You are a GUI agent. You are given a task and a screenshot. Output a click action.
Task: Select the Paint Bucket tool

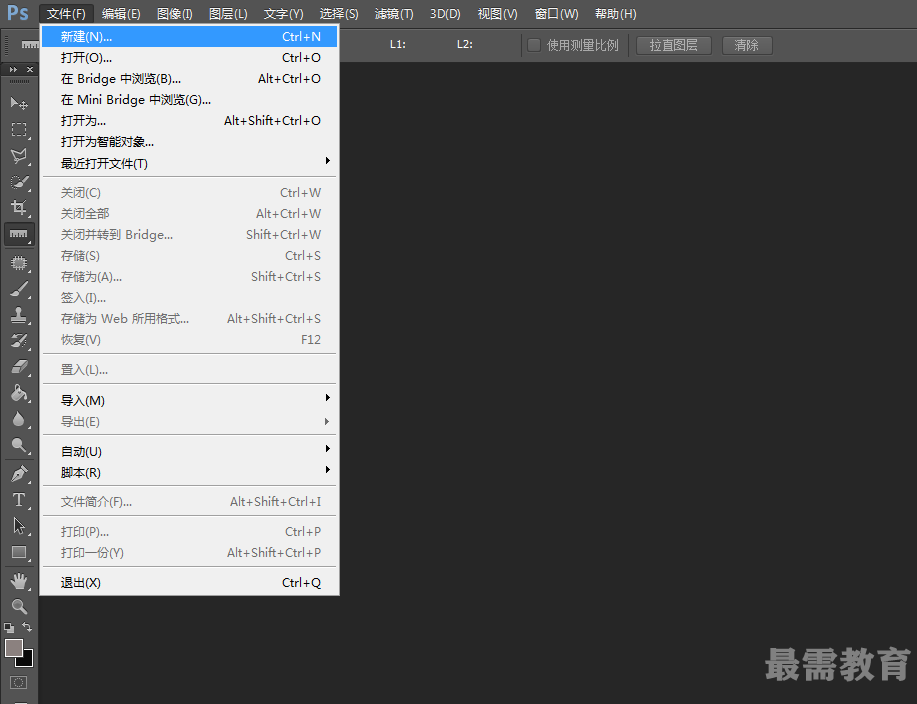point(19,393)
